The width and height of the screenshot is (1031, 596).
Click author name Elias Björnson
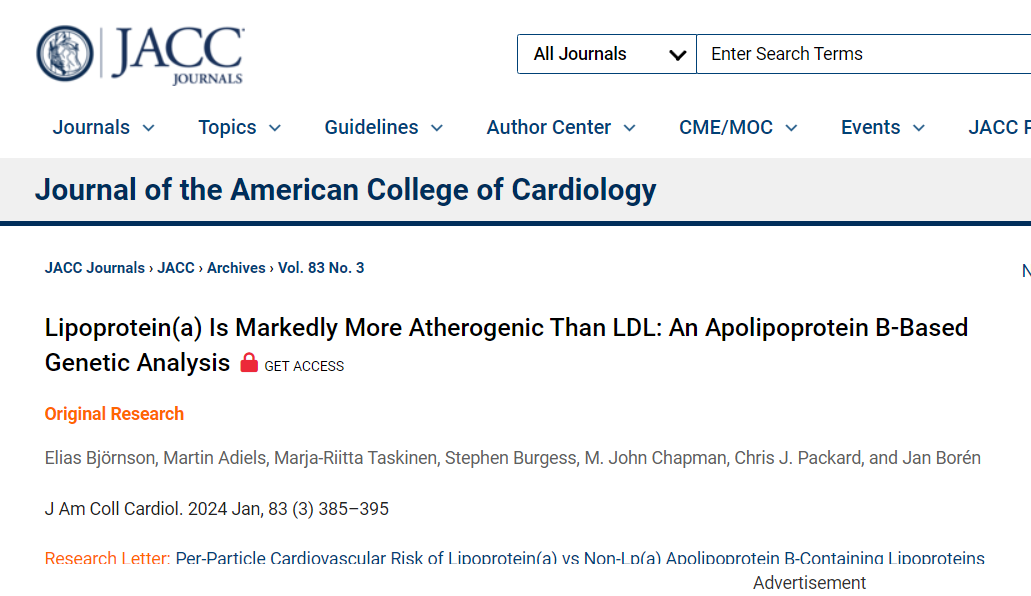[x=100, y=458]
